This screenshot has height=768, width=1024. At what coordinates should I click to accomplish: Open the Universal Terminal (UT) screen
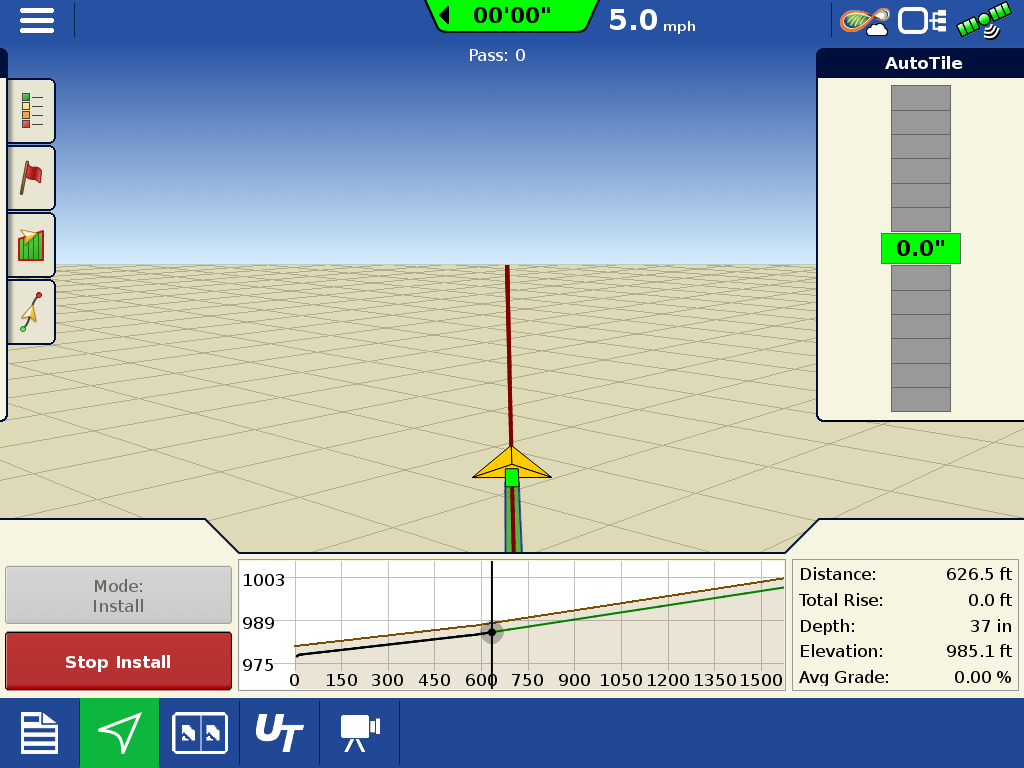pyautogui.click(x=279, y=733)
